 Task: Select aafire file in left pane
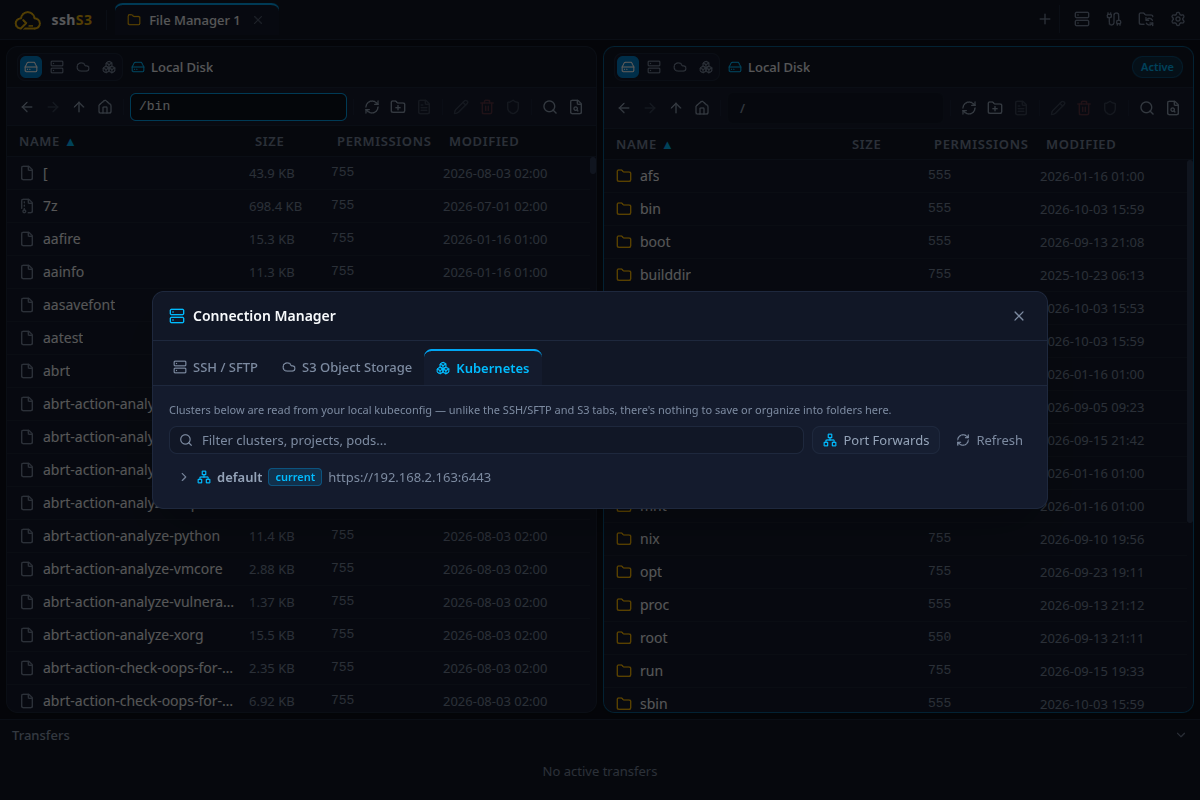[x=300, y=239]
